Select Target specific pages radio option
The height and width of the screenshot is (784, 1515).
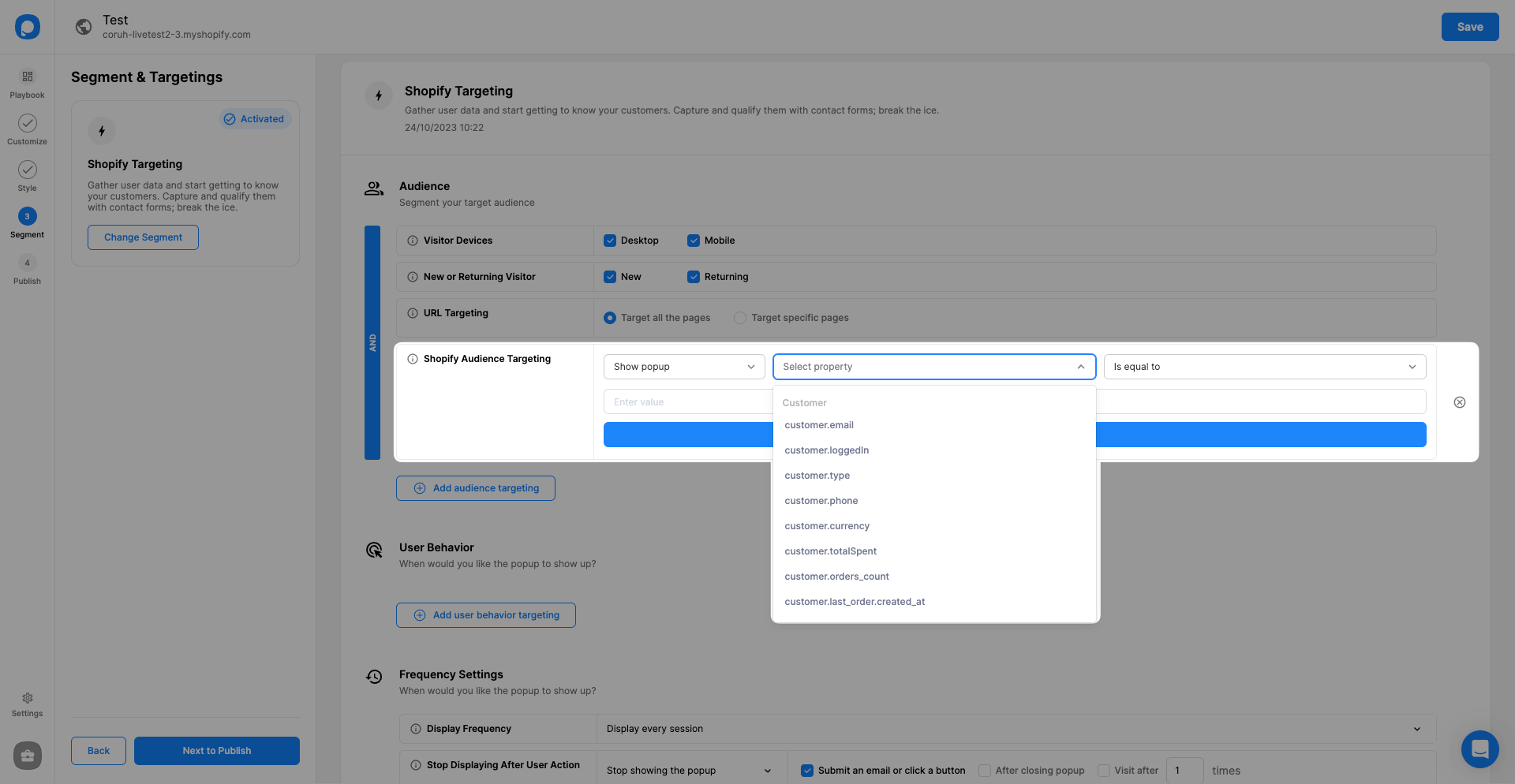point(740,318)
